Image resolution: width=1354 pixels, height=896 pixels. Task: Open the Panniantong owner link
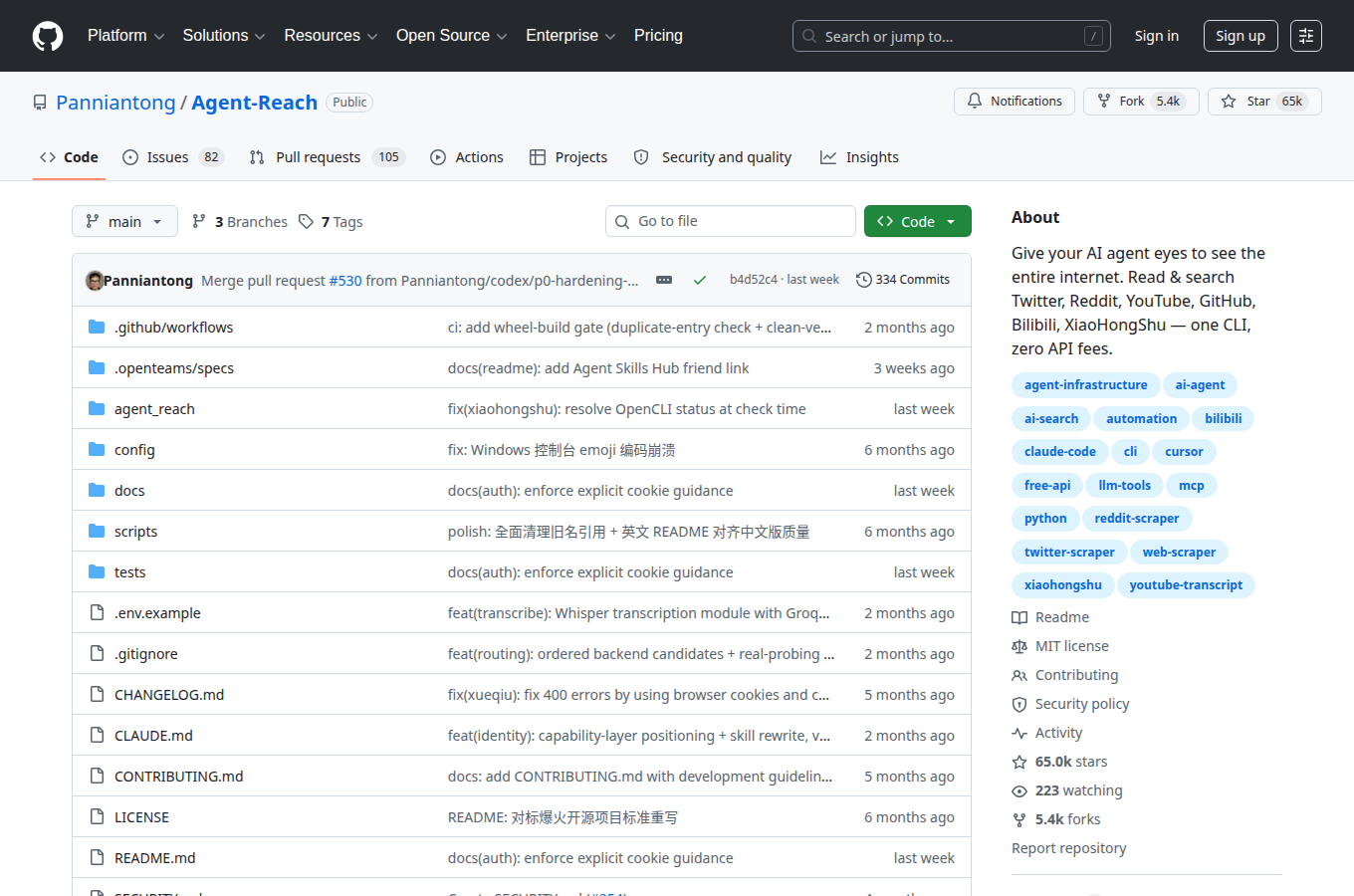pyautogui.click(x=115, y=103)
